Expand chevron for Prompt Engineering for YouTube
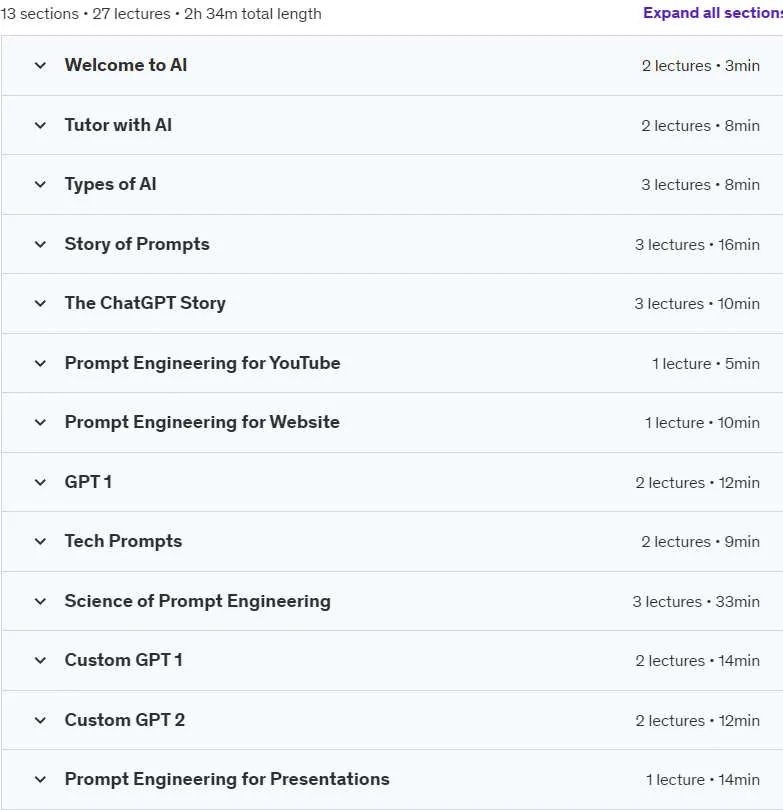Screen dimensions: 783x810 coord(40,363)
